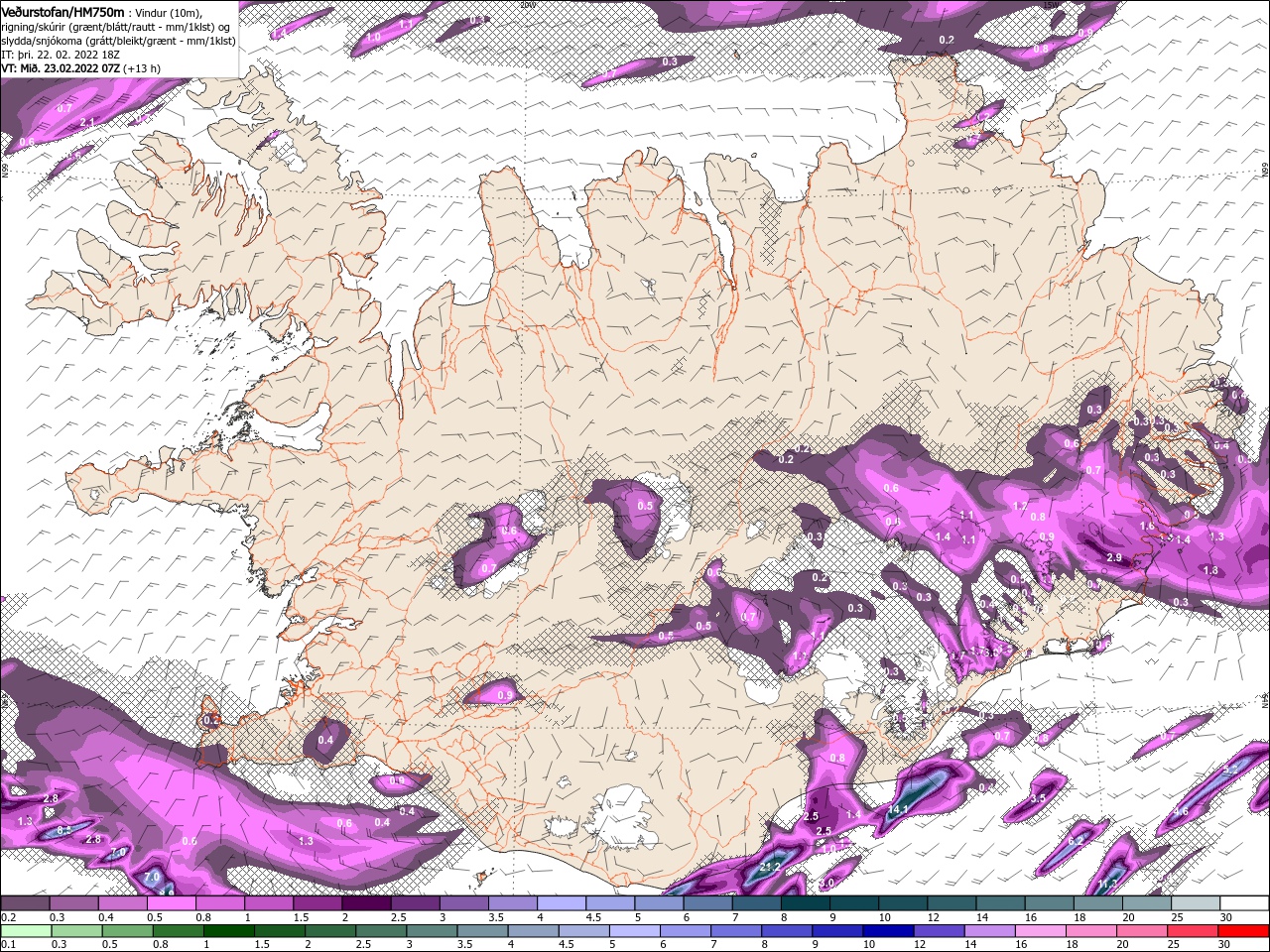Click the deepest purple snow legend swatch at 2
1270x952 pixels.
pos(366,903)
